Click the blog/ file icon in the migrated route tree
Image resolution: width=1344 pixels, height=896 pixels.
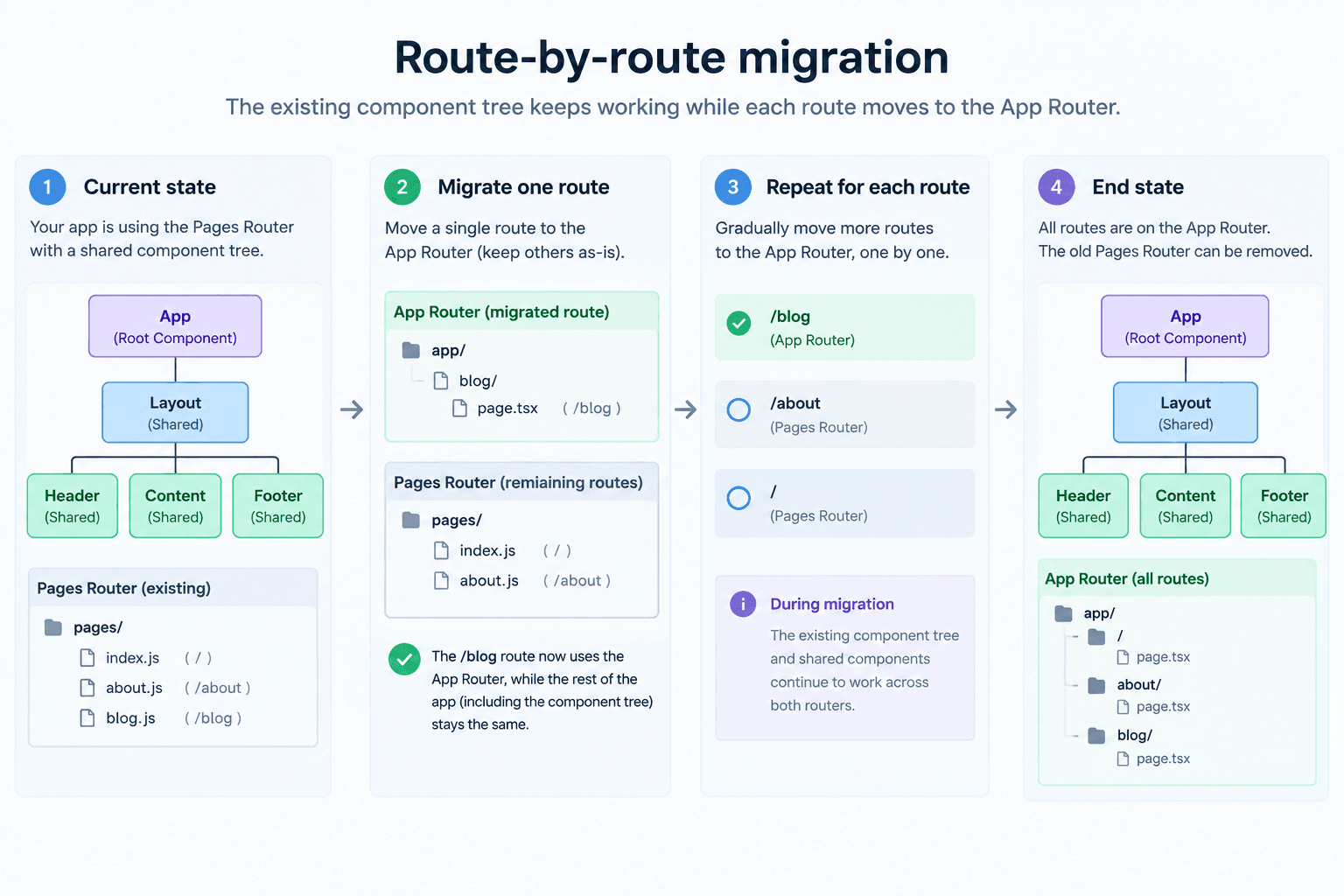tap(442, 381)
